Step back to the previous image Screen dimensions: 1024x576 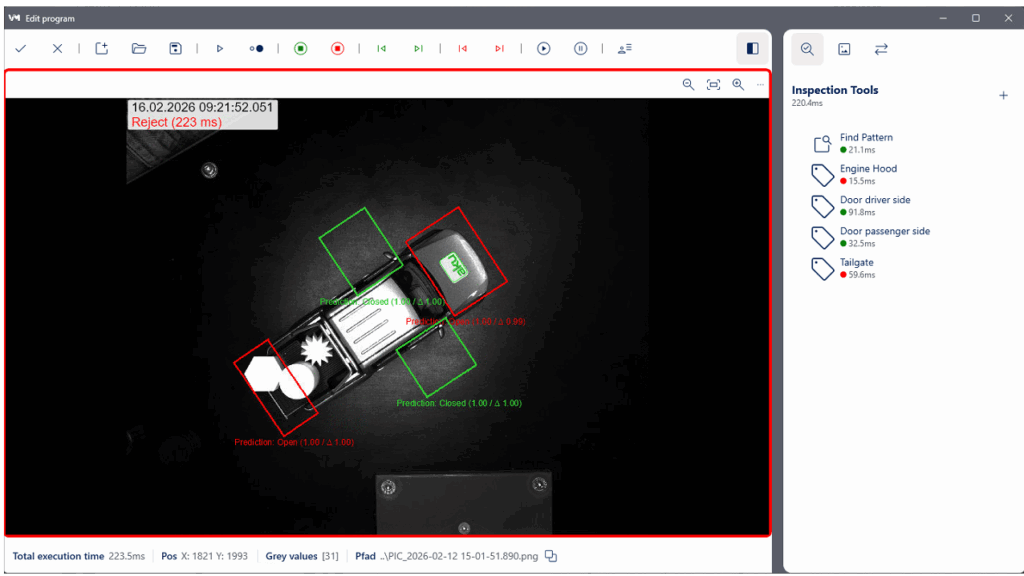pos(381,48)
